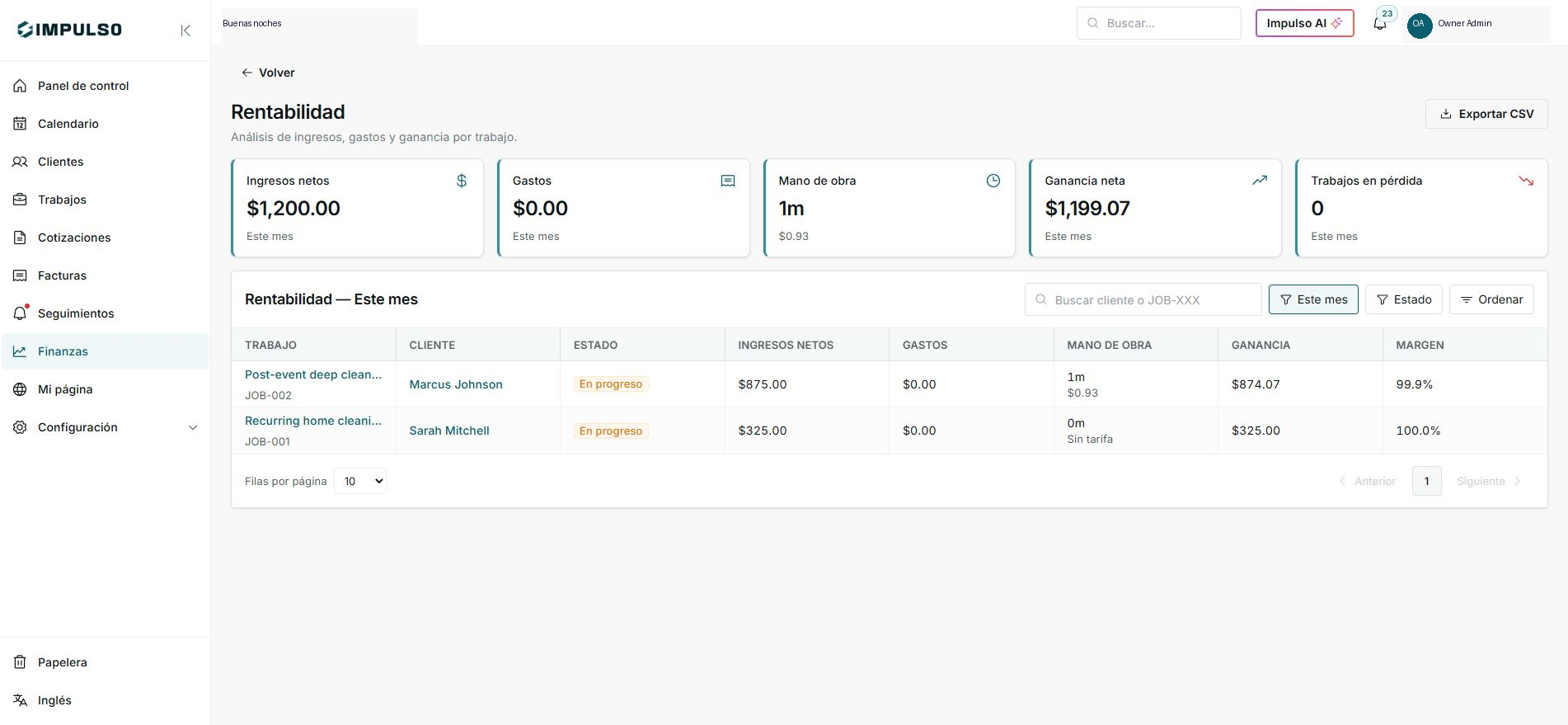Collapse the sidebar with the arrow icon
1568x725 pixels.
pyautogui.click(x=185, y=31)
